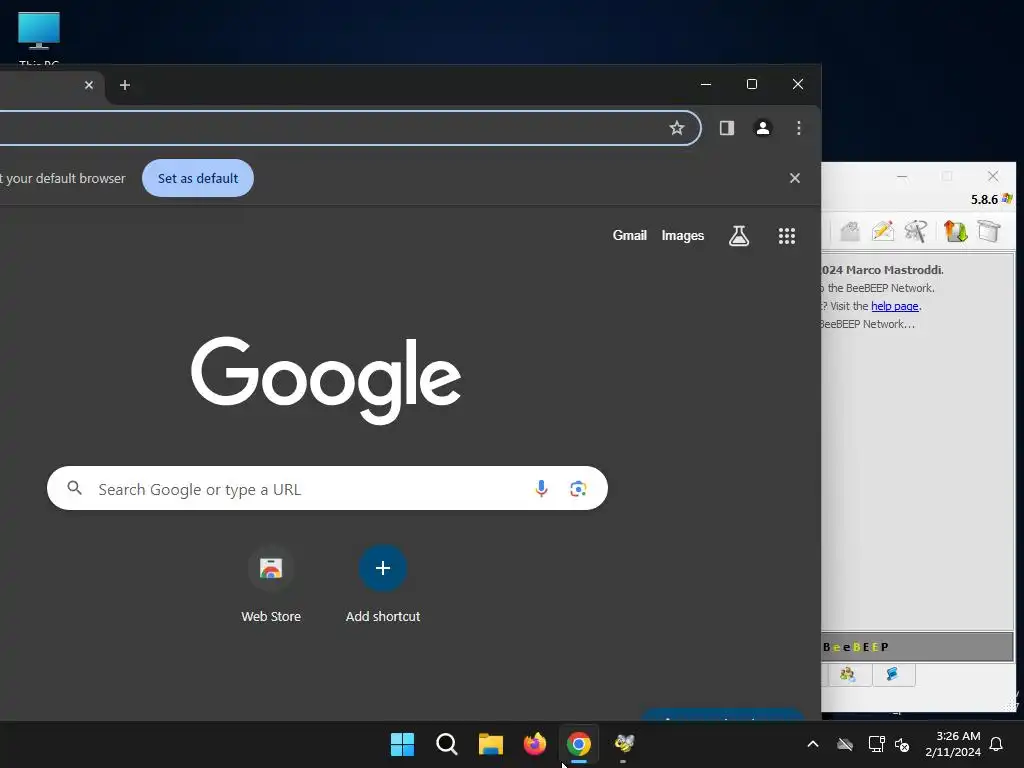1024x768 pixels.
Task: Expand the hidden system tray icons
Action: [x=813, y=744]
